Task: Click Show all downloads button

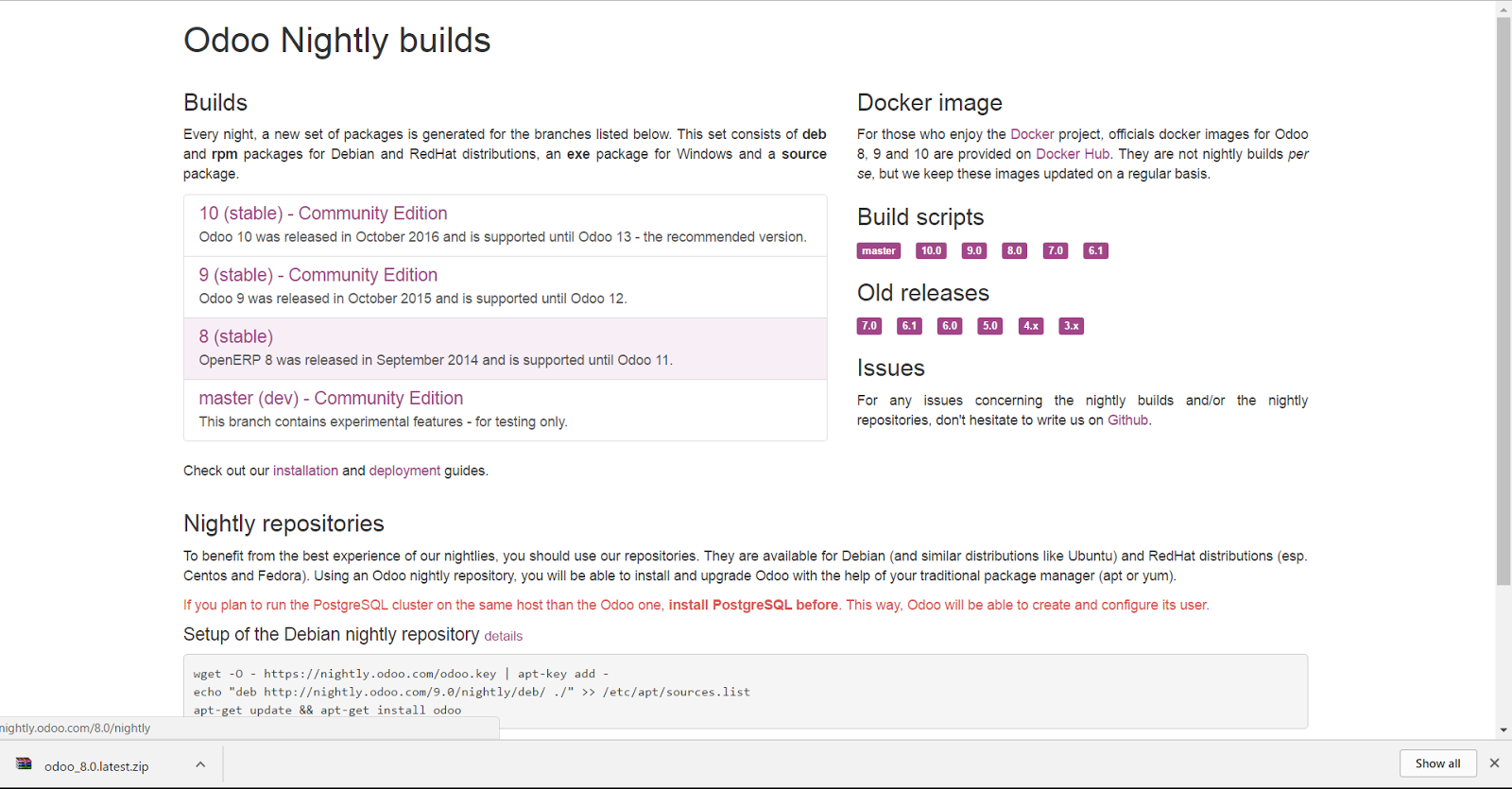Action: coord(1437,763)
